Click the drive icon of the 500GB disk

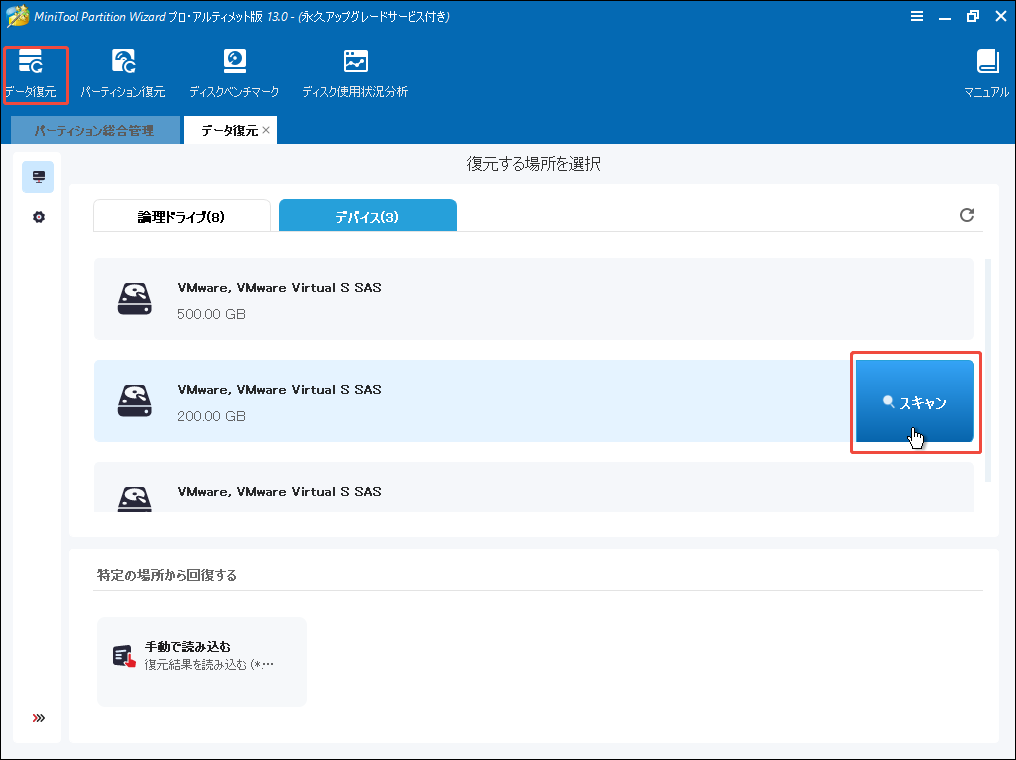coord(134,298)
